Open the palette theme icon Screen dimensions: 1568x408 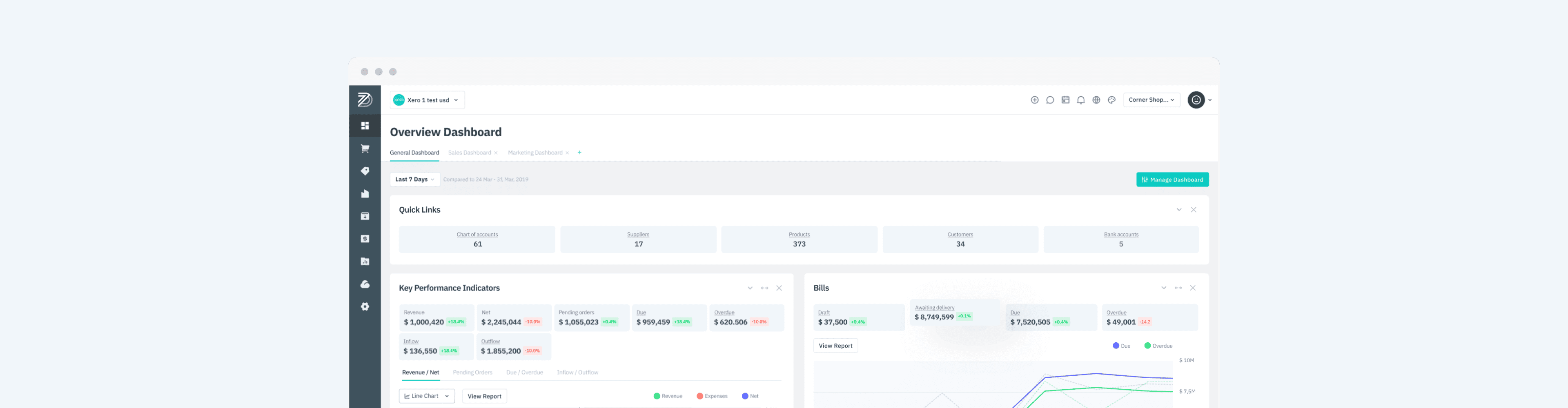(1111, 100)
